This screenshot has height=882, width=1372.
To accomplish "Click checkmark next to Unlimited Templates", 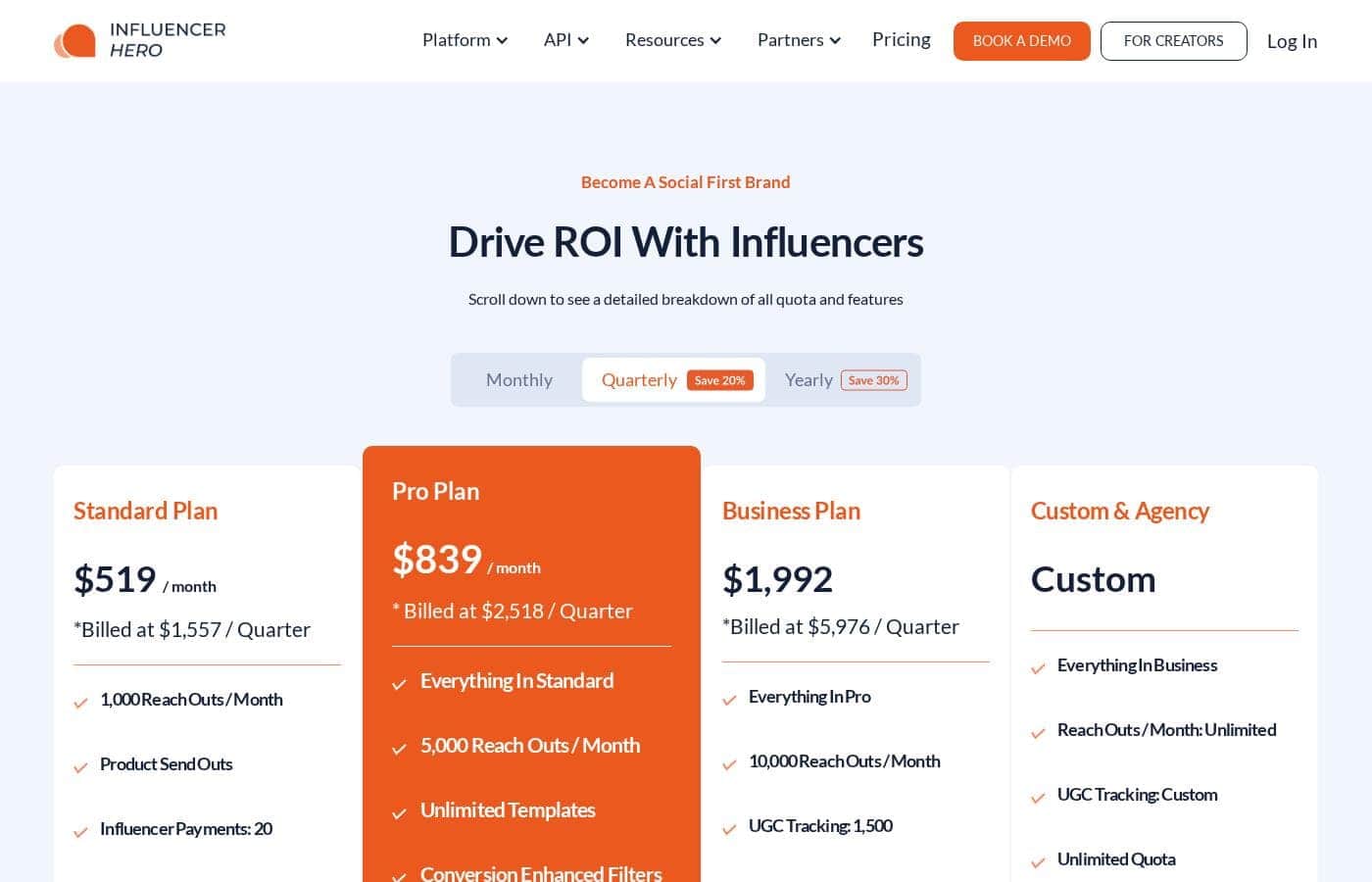I will (x=399, y=813).
